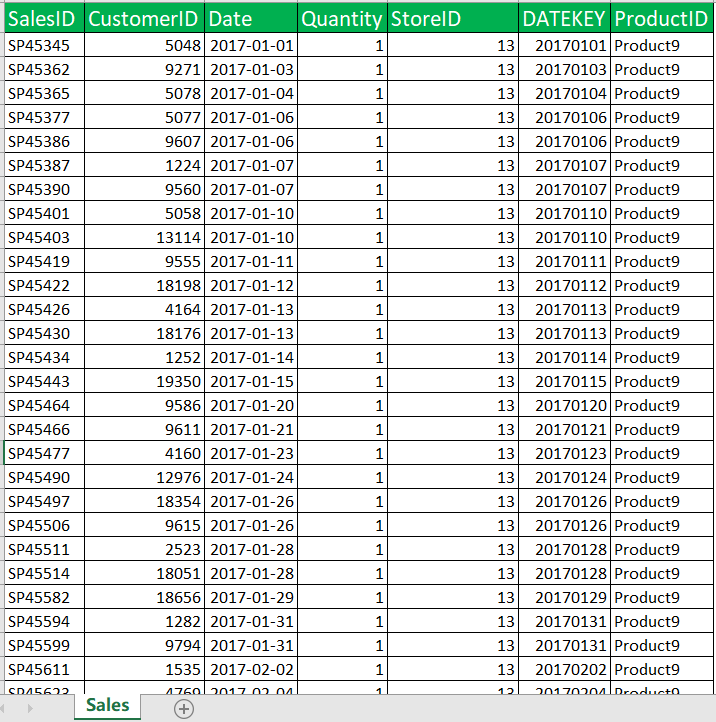The height and width of the screenshot is (722, 716).
Task: Click StoreID cell in SP45511 row
Action: (453, 549)
